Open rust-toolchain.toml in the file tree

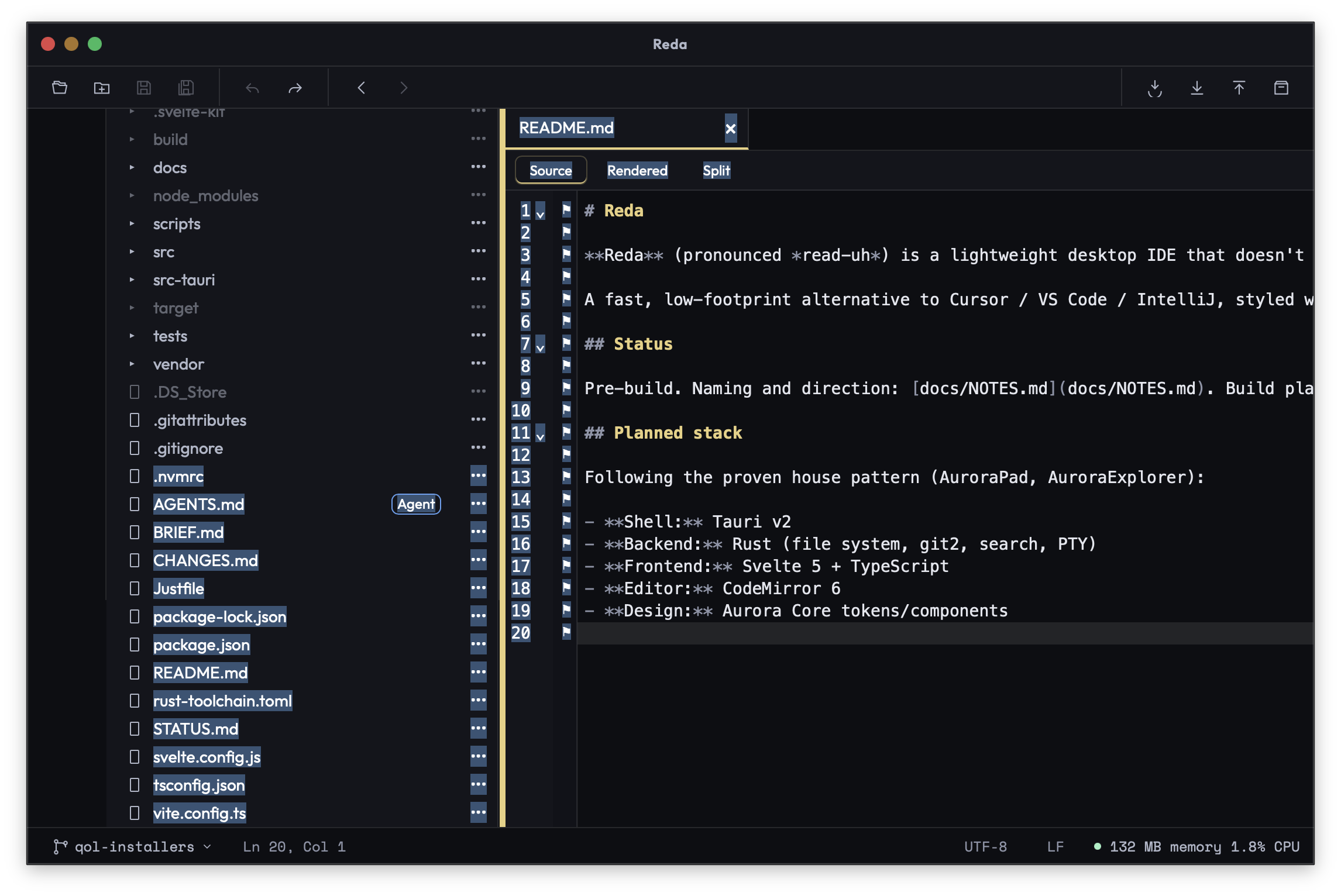(x=222, y=701)
